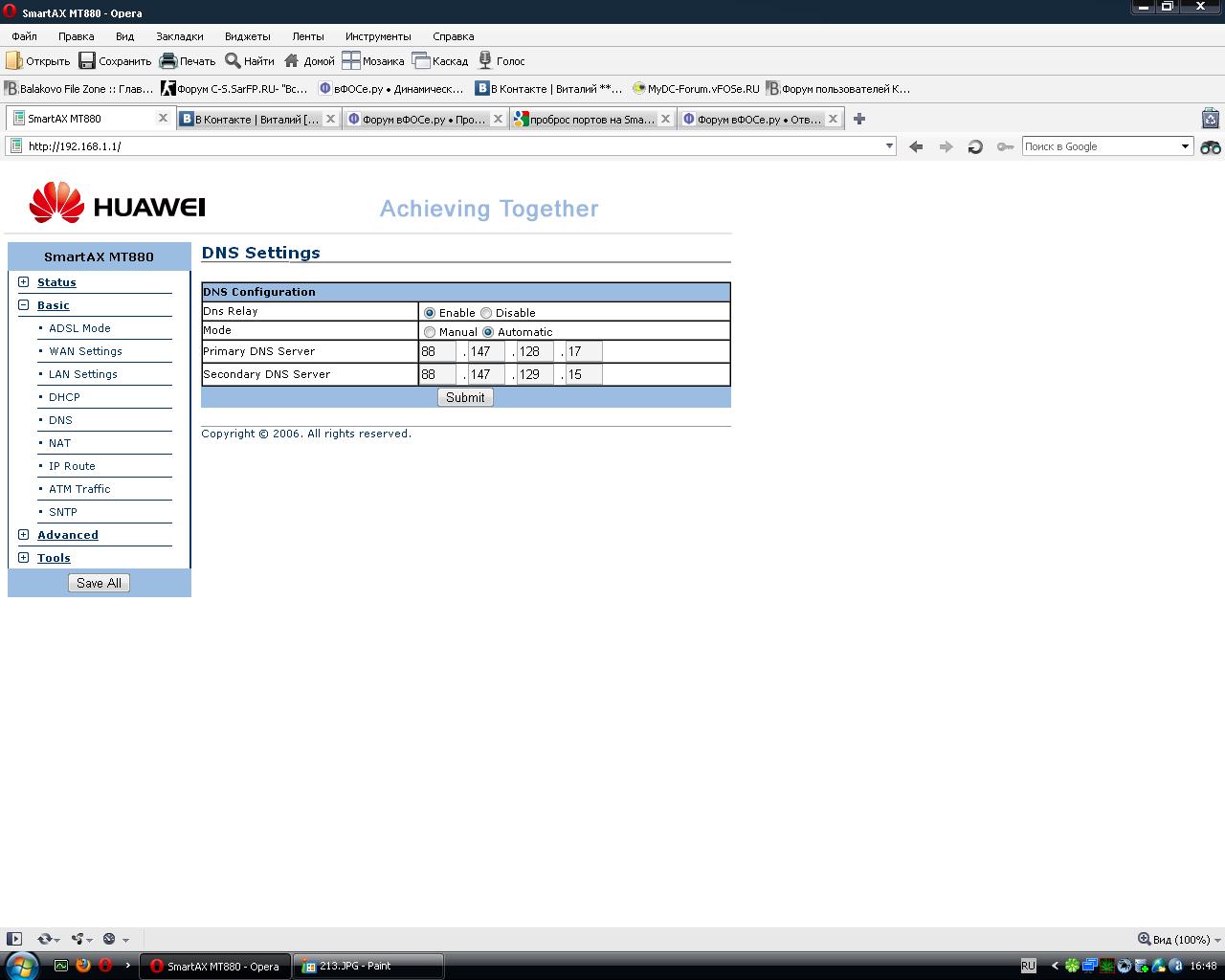Expand the Advanced tree section
The image size is (1225, 980).
click(24, 535)
